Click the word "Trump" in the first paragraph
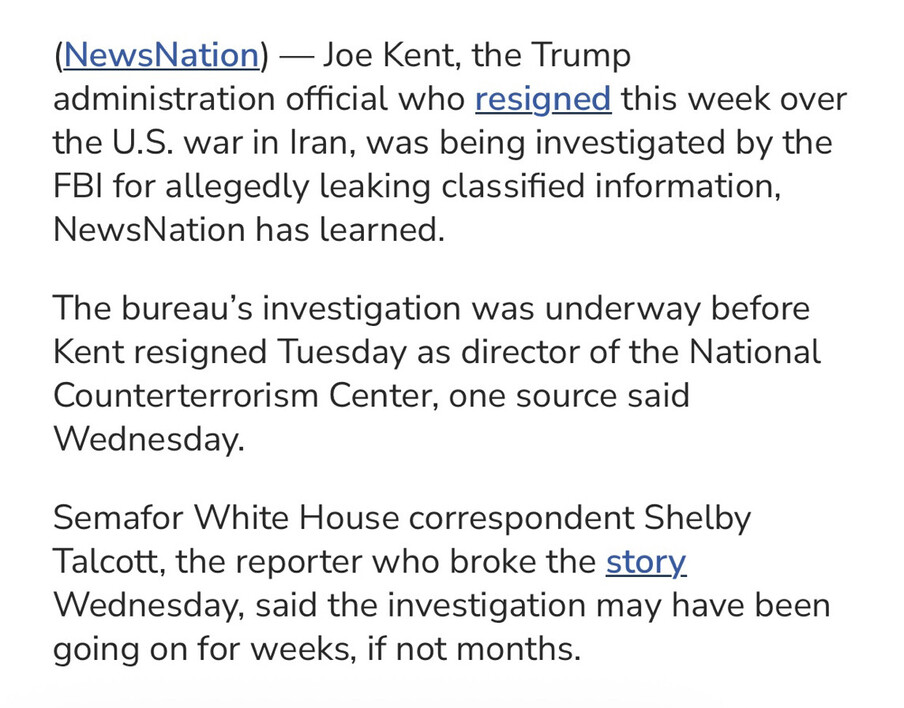The height and width of the screenshot is (708, 904). pyautogui.click(x=580, y=55)
